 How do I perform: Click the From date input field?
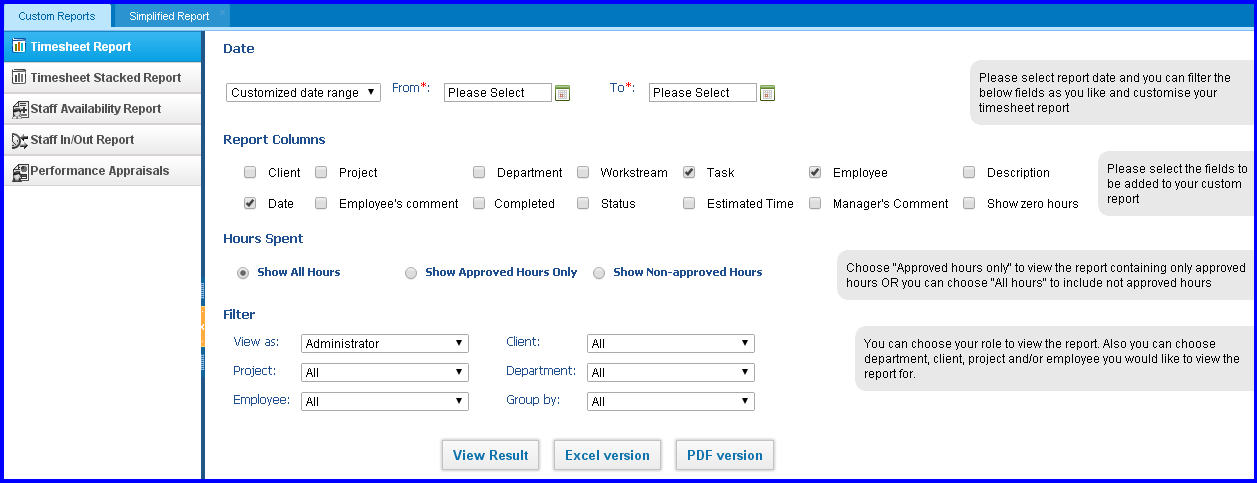tap(498, 92)
